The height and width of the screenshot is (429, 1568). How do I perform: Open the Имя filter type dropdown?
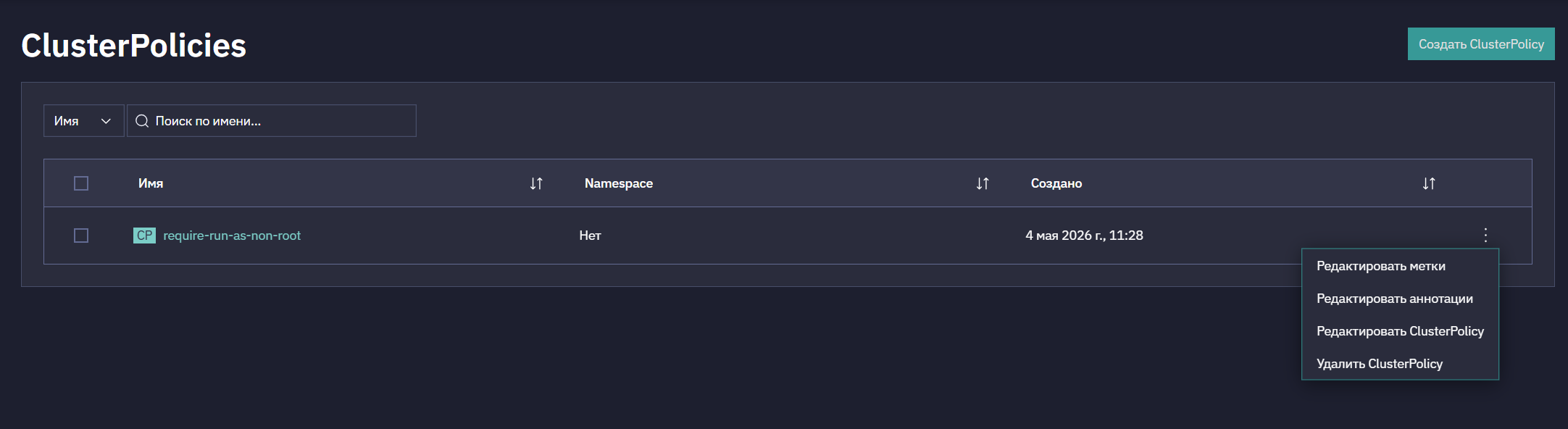click(83, 121)
